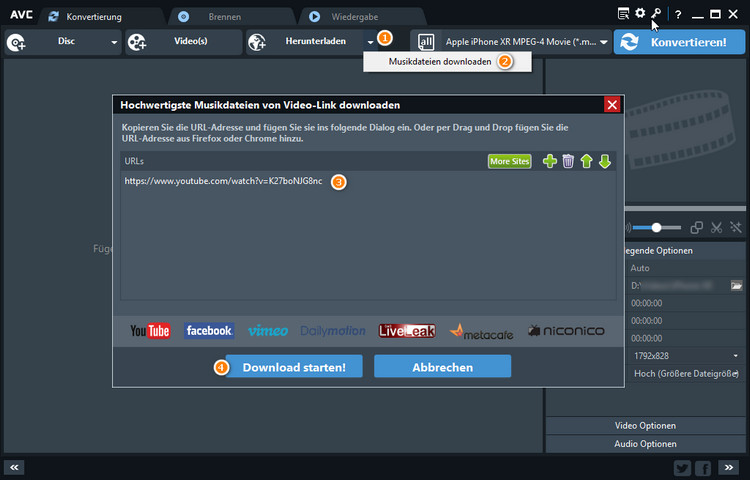
Task: Open help question mark icon
Action: click(678, 14)
